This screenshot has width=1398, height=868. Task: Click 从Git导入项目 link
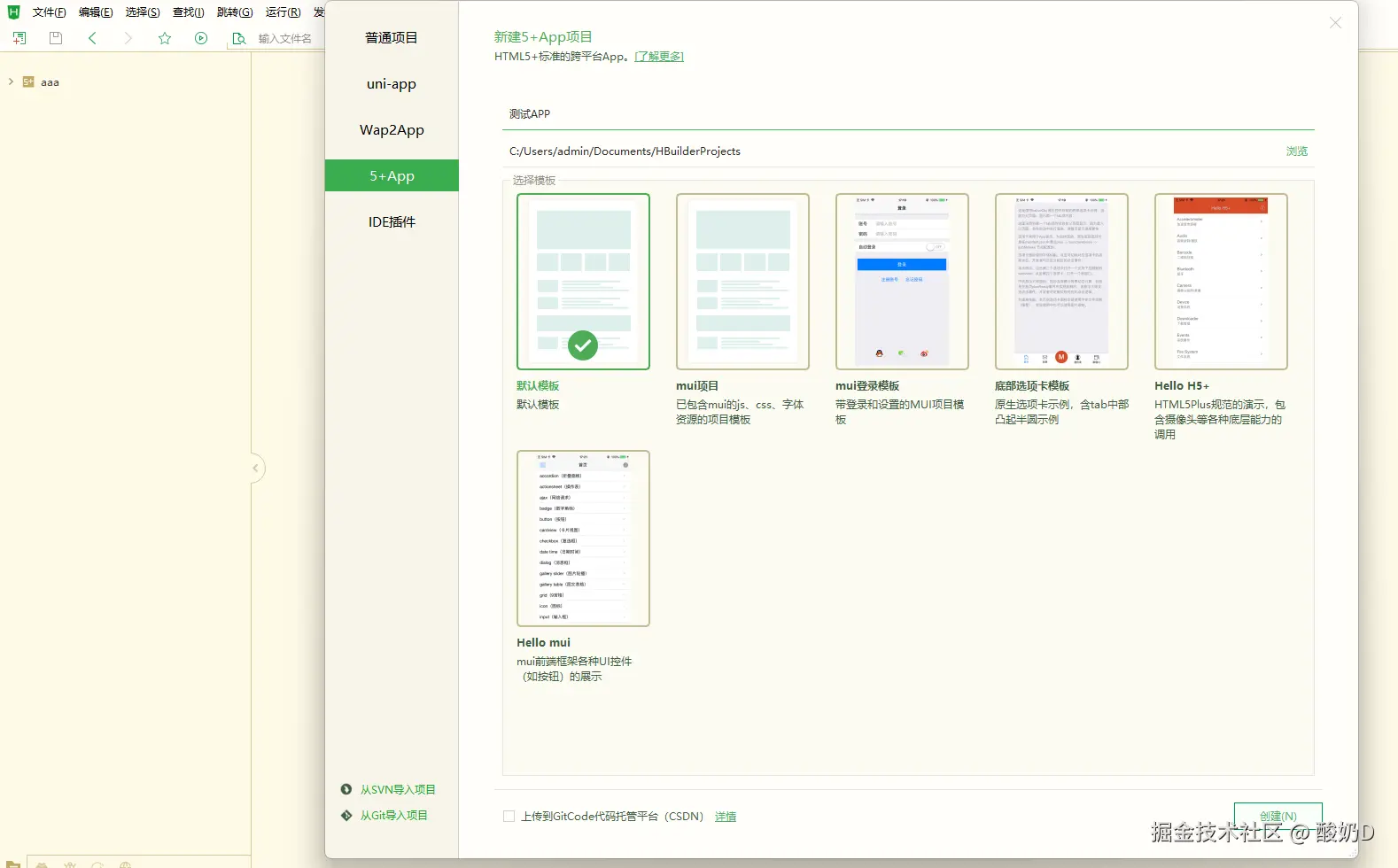[x=393, y=815]
